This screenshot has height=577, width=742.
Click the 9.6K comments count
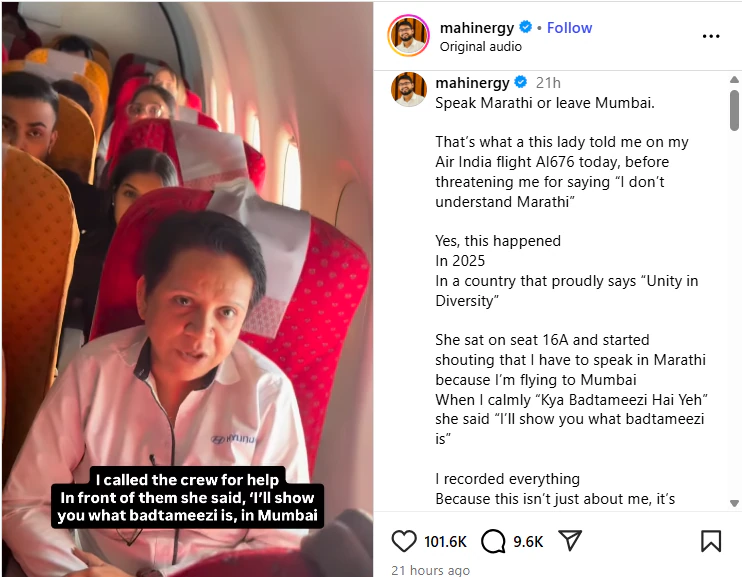528,542
